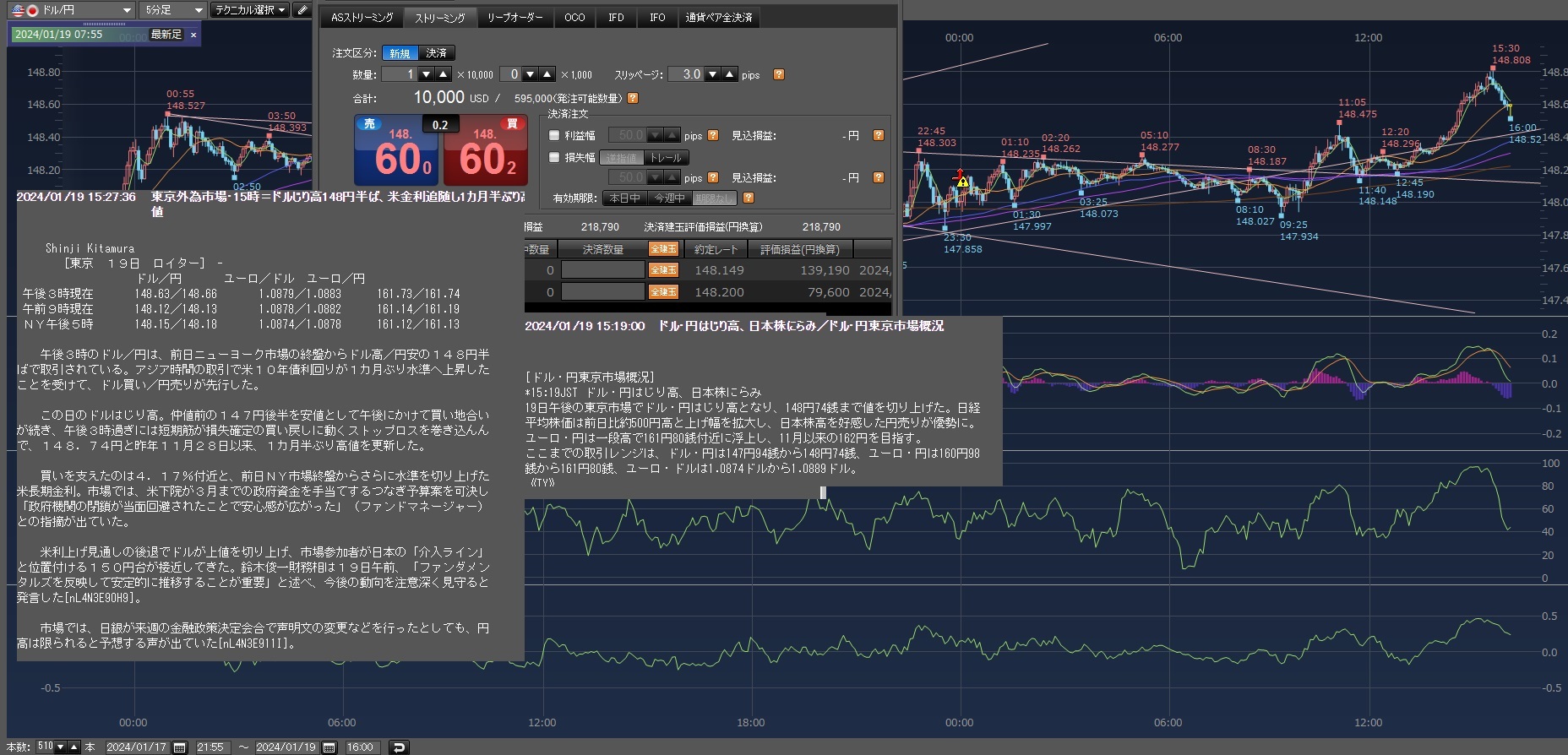Click help icon beside 有効期限 options
The image size is (1568, 755).
pos(748,198)
